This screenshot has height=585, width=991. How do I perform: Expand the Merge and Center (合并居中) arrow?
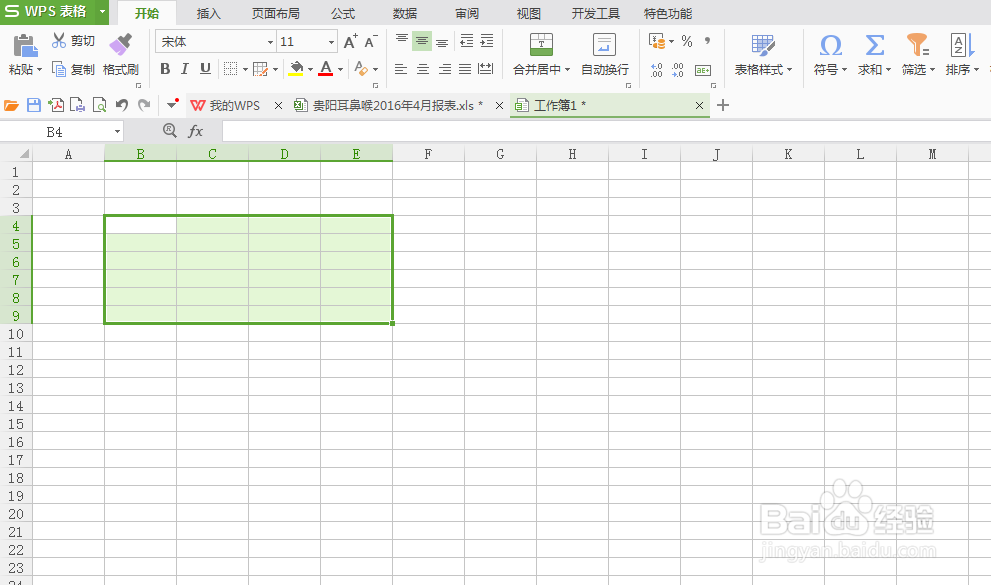point(567,69)
